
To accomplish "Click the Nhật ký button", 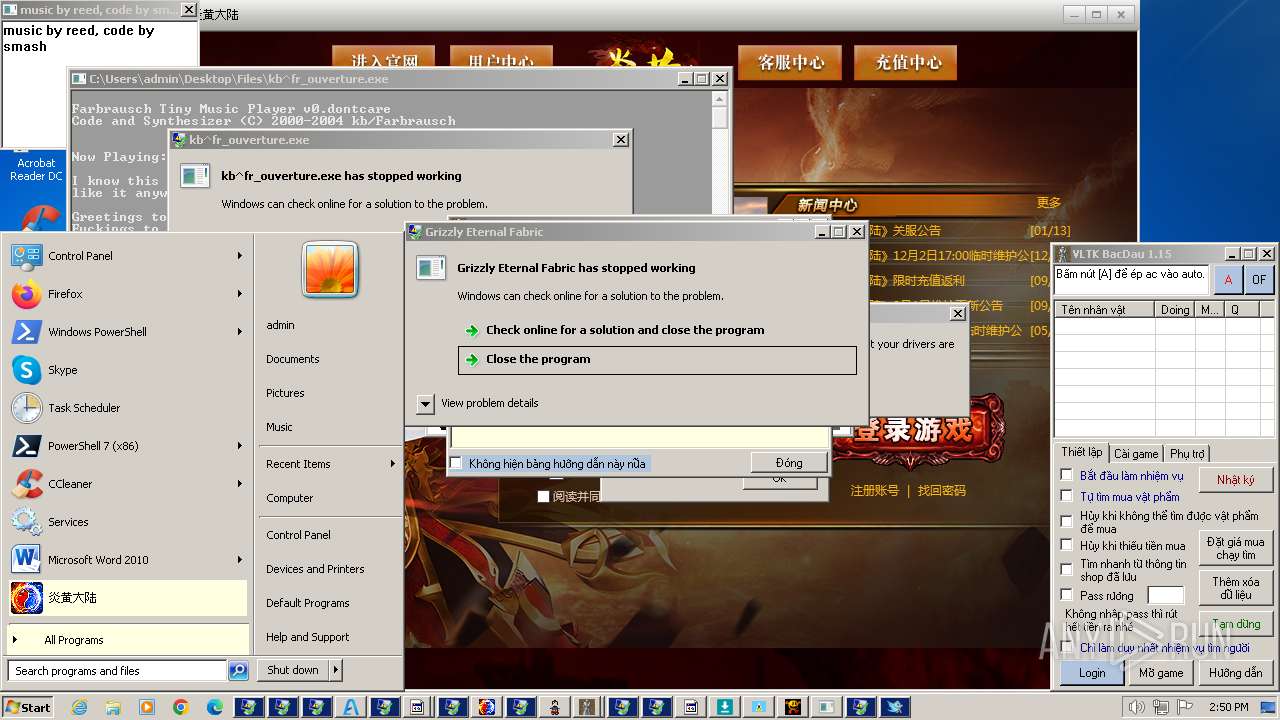I will pos(1236,480).
